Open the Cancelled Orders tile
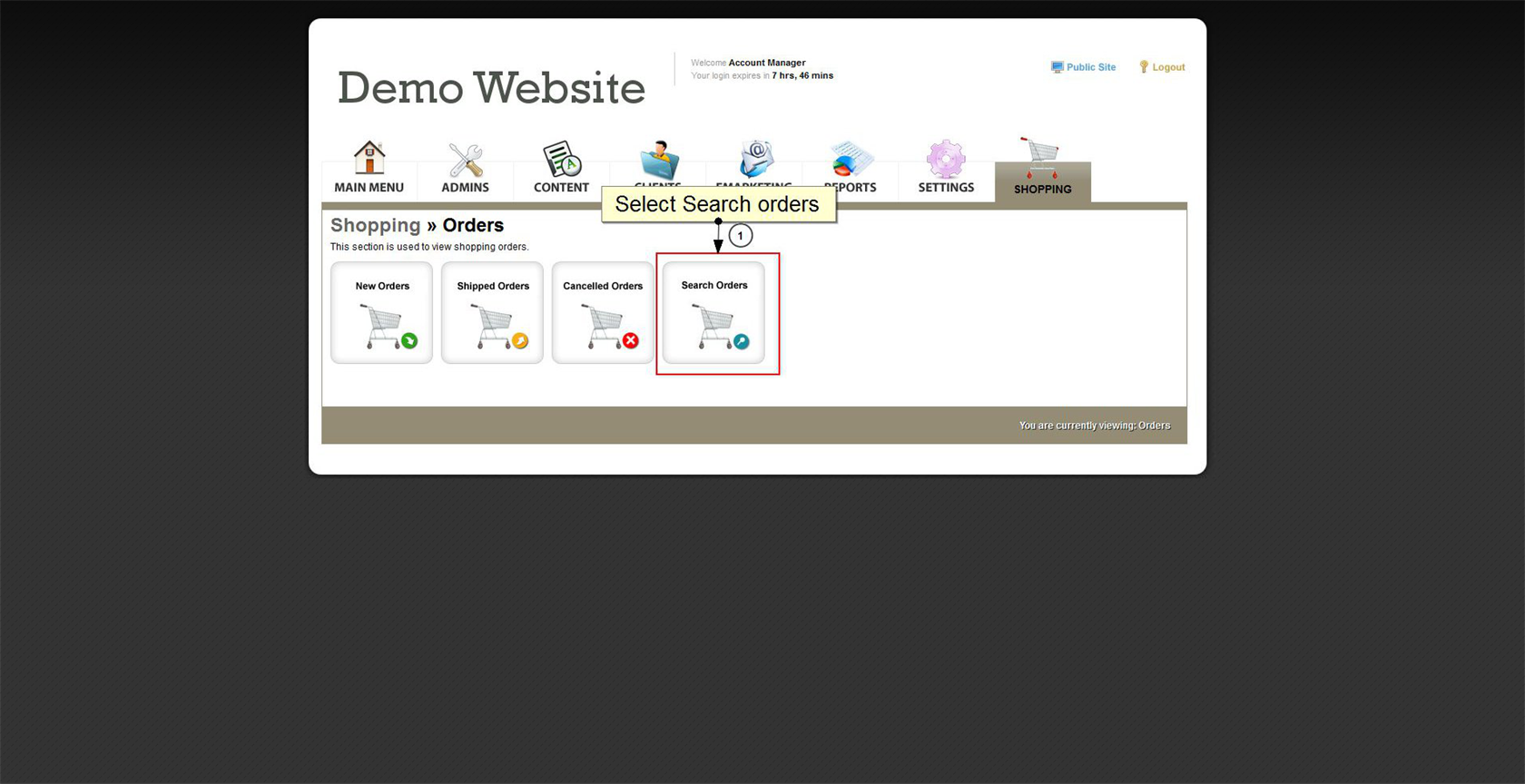The height and width of the screenshot is (784, 1525). [603, 313]
